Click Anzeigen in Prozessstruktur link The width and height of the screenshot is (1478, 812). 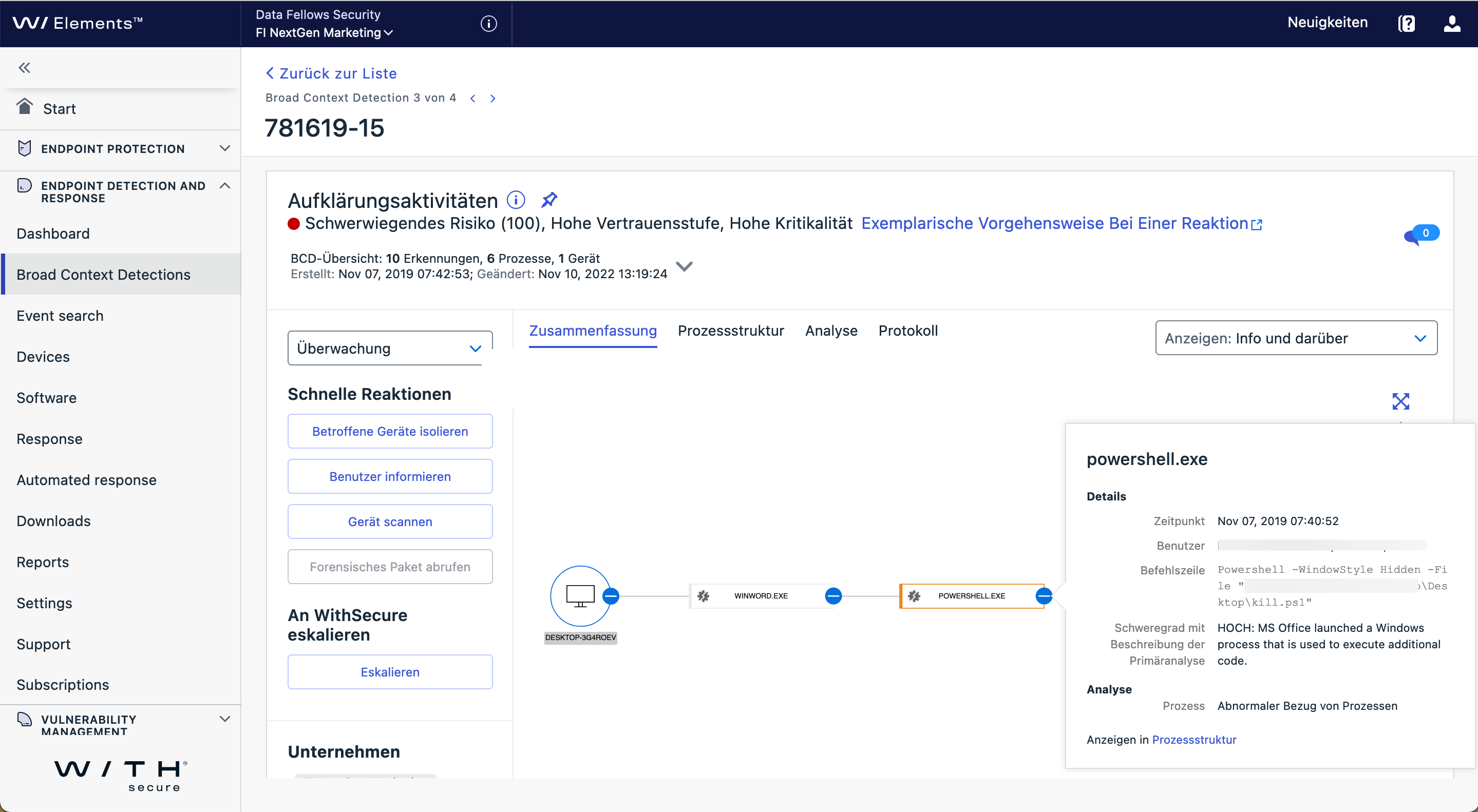pos(1194,740)
